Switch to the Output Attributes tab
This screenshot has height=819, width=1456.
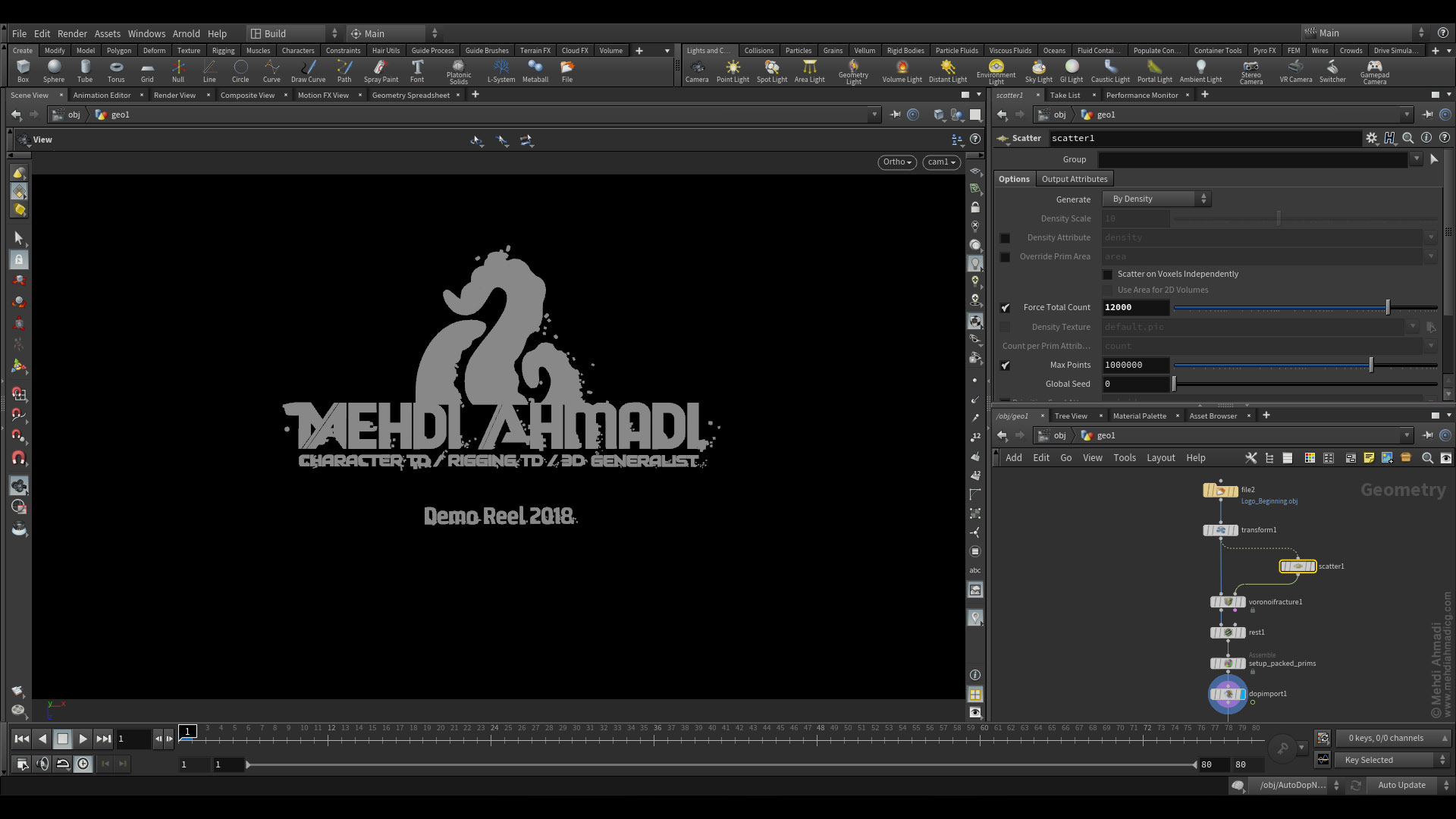click(x=1074, y=179)
